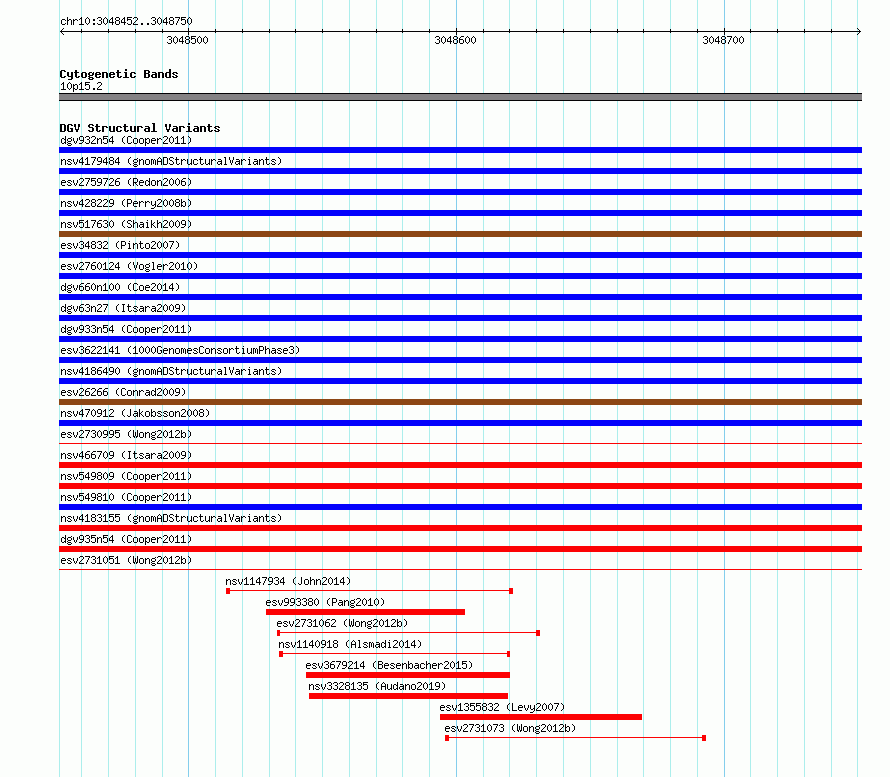Select the Cytogenetic Bands track title

tap(119, 74)
